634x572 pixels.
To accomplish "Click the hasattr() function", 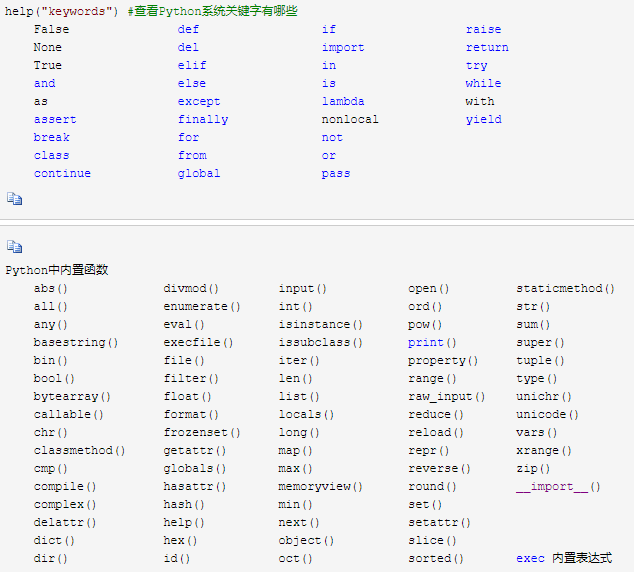I will coord(194,486).
